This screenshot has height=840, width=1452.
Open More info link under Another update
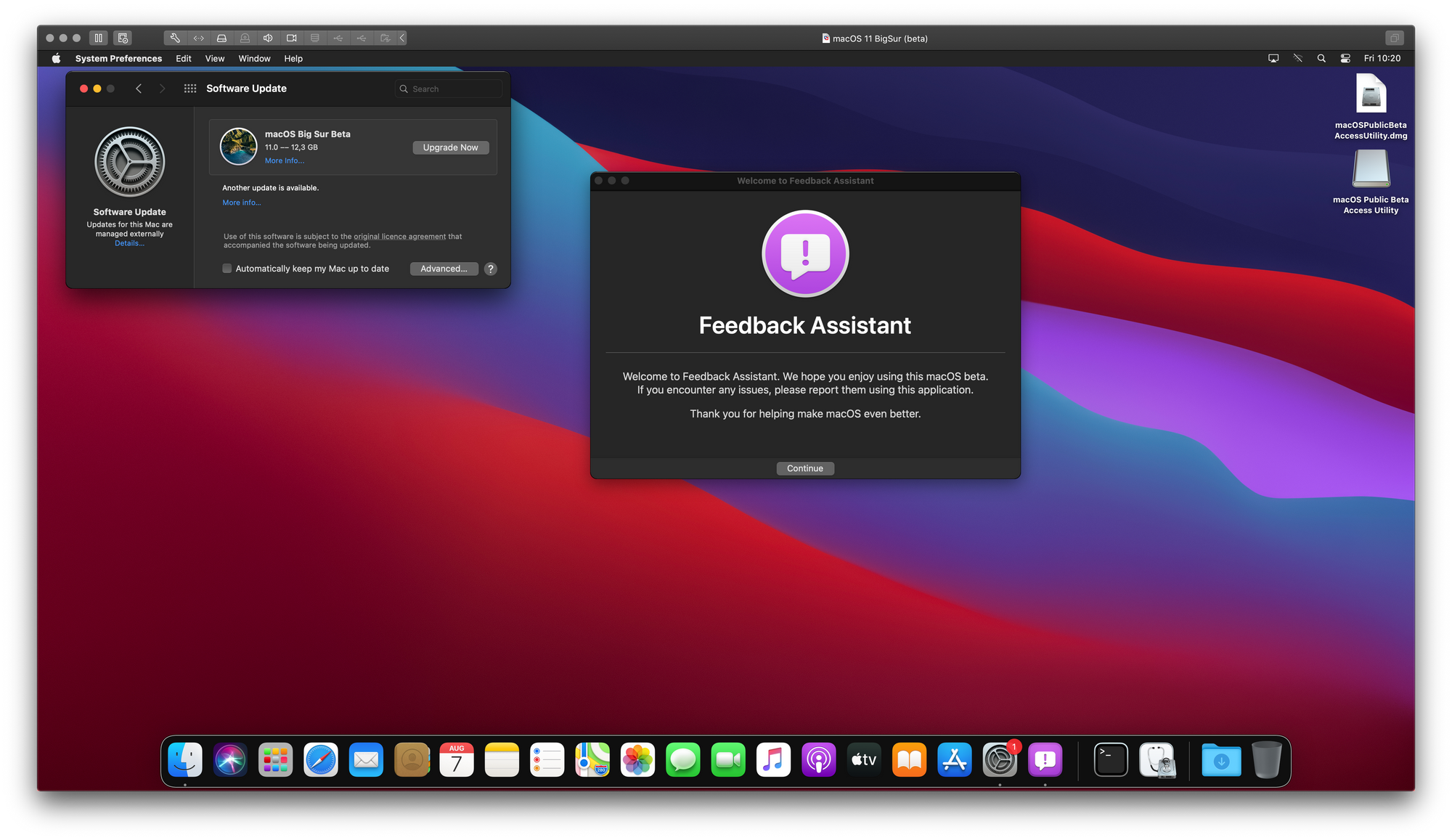coord(242,203)
